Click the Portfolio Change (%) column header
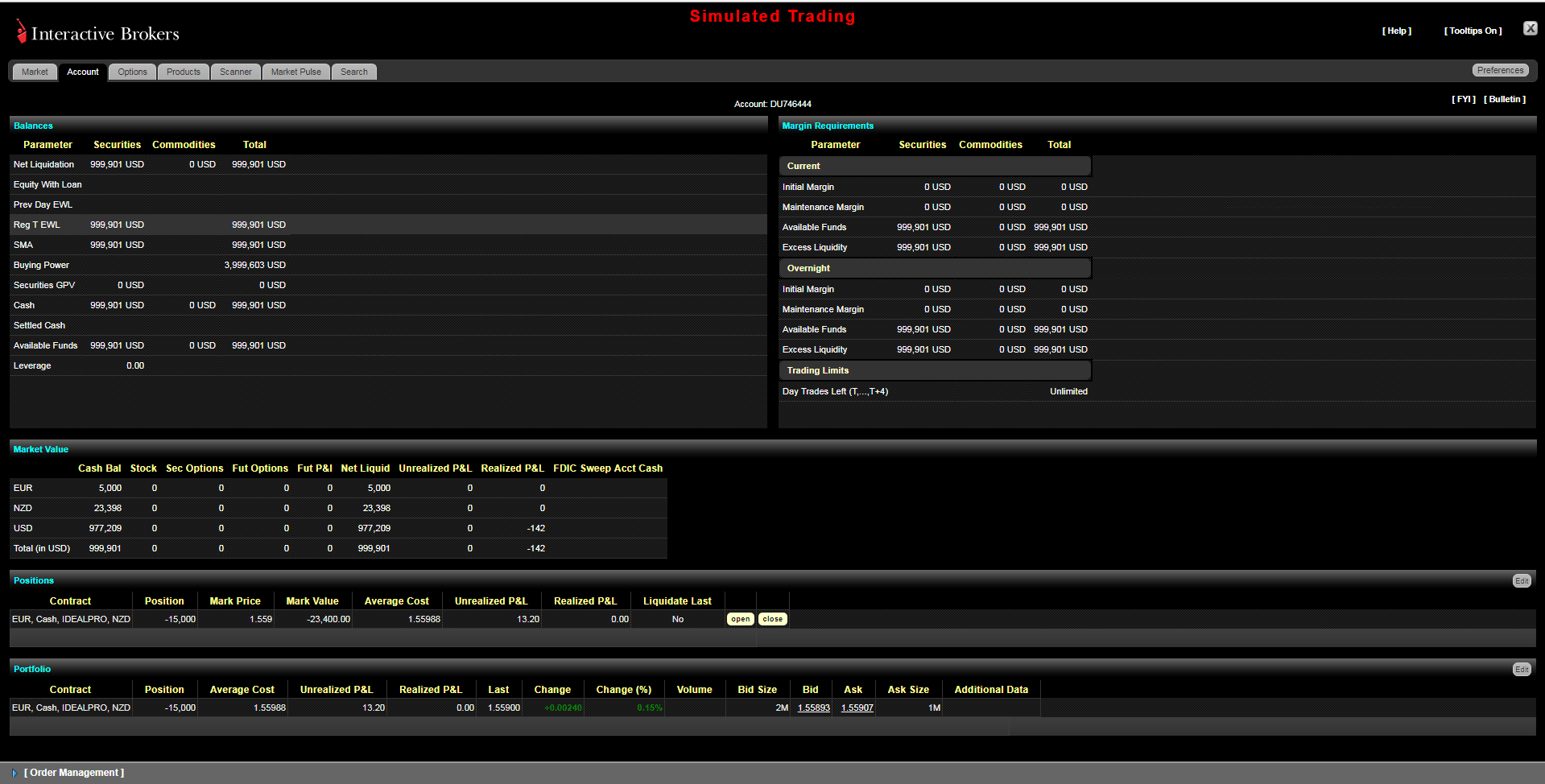 click(x=623, y=690)
